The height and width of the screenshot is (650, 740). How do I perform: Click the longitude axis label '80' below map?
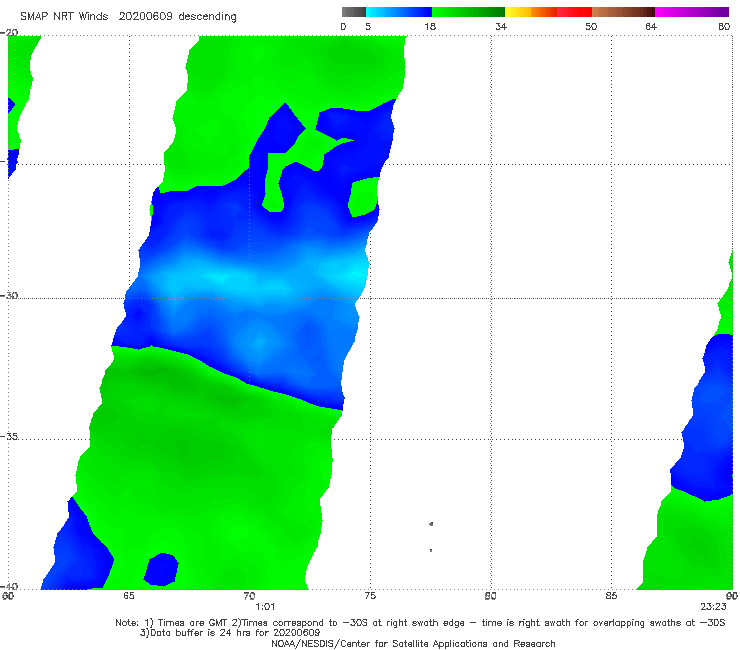tap(490, 596)
